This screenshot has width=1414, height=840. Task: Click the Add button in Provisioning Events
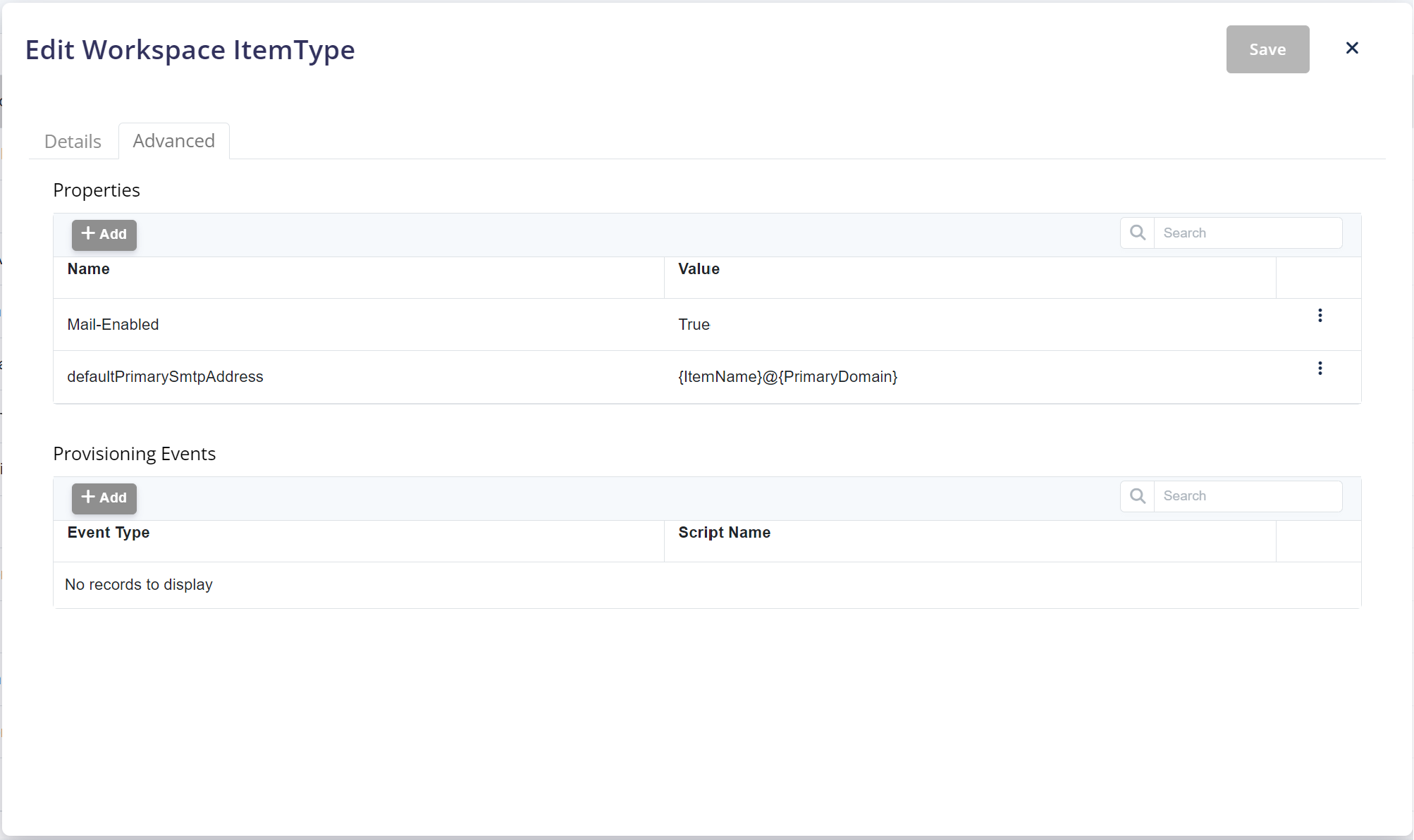tap(104, 498)
